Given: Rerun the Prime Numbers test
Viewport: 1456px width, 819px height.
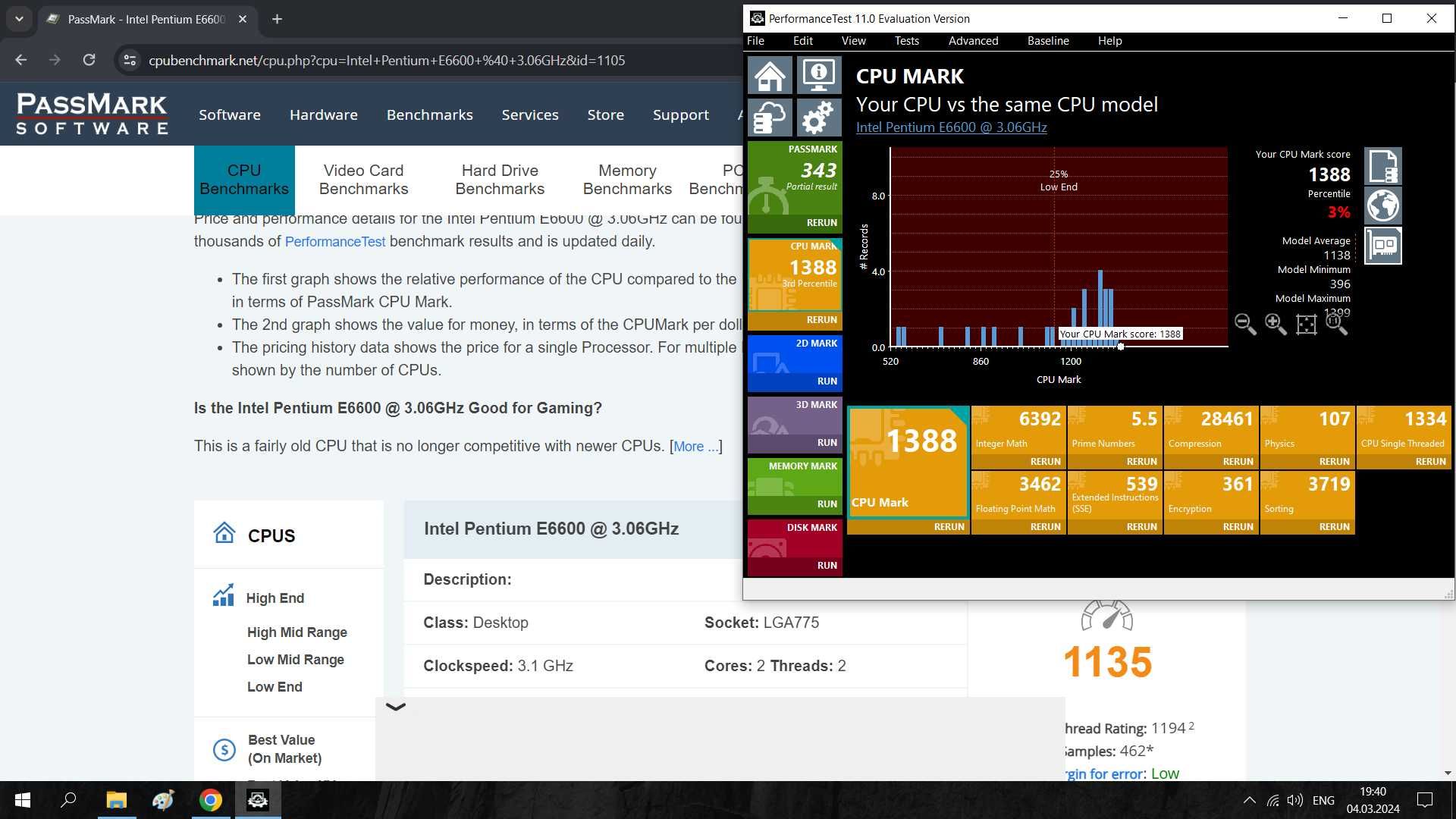Looking at the screenshot, I should 1142,462.
